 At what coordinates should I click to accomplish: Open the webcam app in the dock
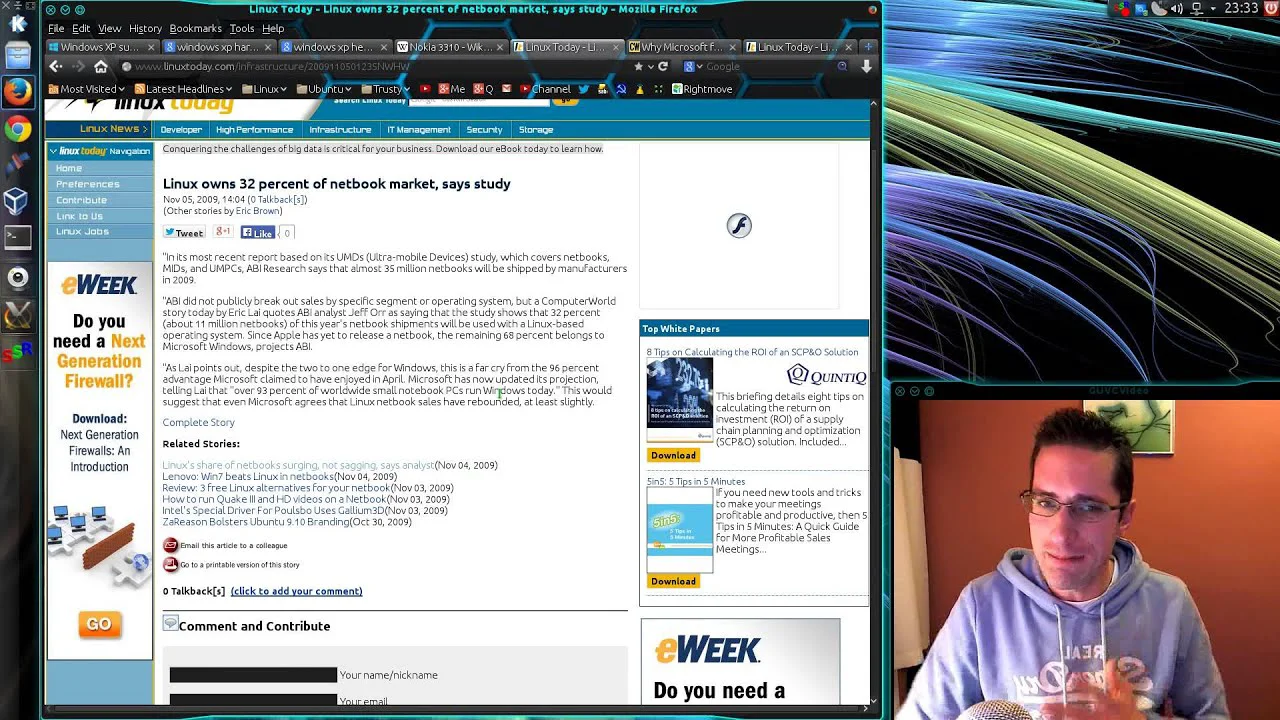17,277
